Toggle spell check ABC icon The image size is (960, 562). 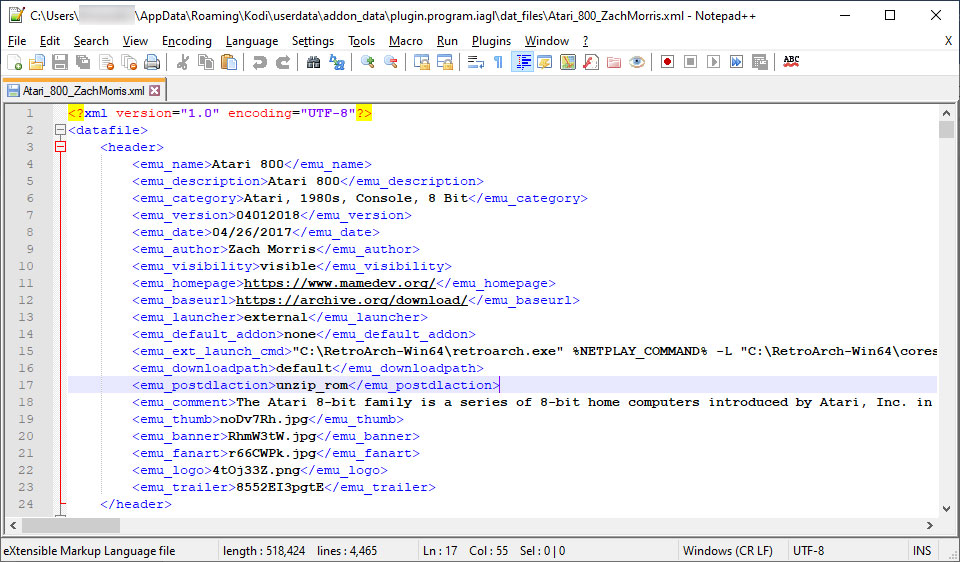pyautogui.click(x=791, y=62)
